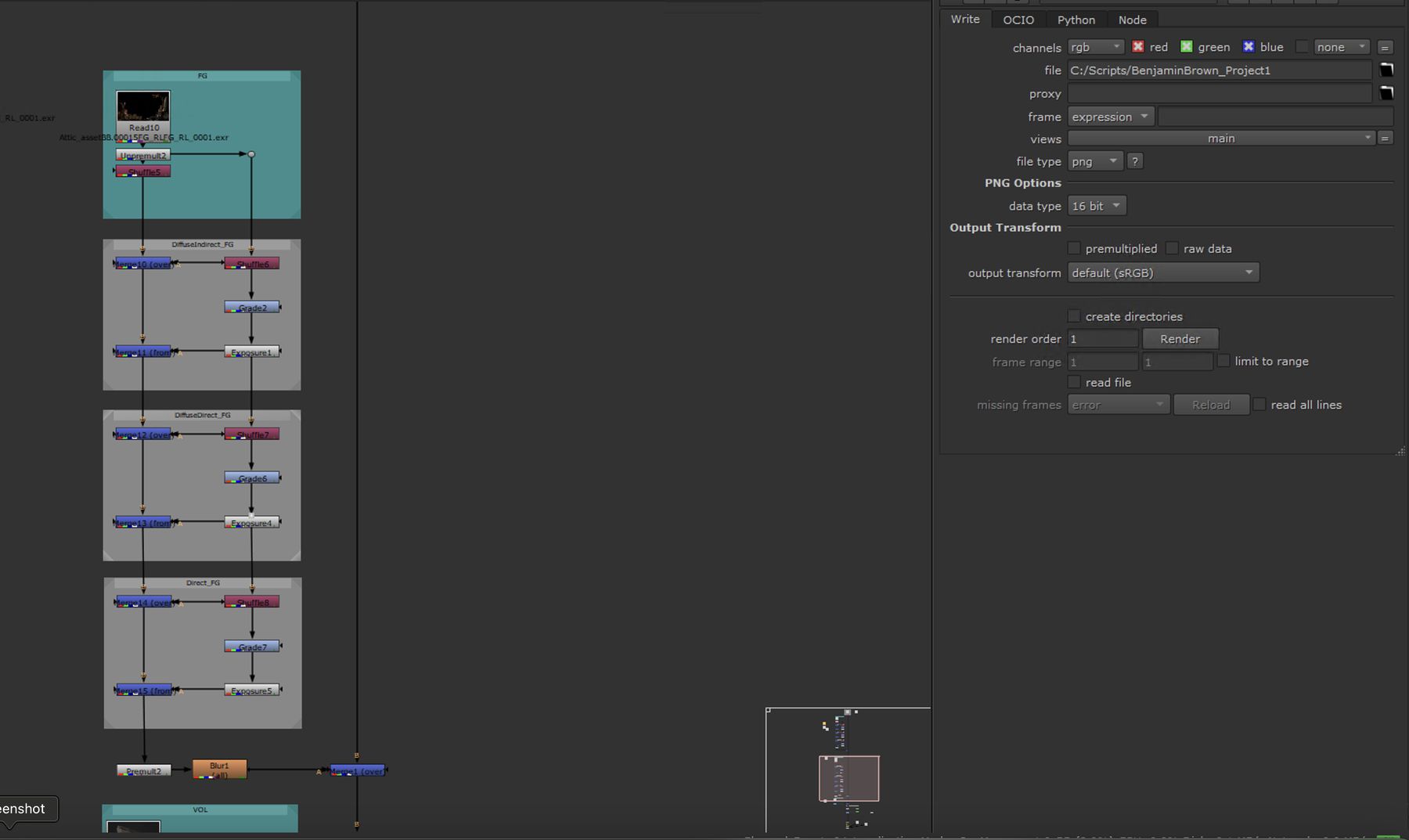1409x840 pixels.
Task: Click the render order input field
Action: point(1102,339)
